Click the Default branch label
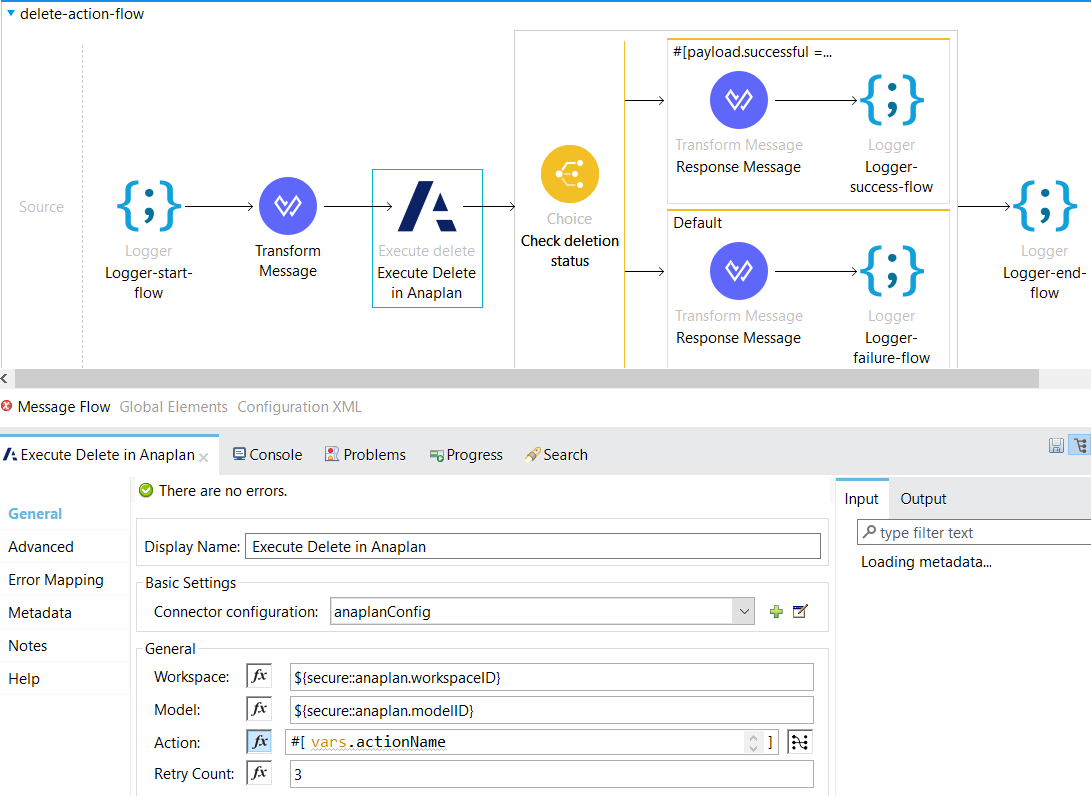 click(x=697, y=223)
